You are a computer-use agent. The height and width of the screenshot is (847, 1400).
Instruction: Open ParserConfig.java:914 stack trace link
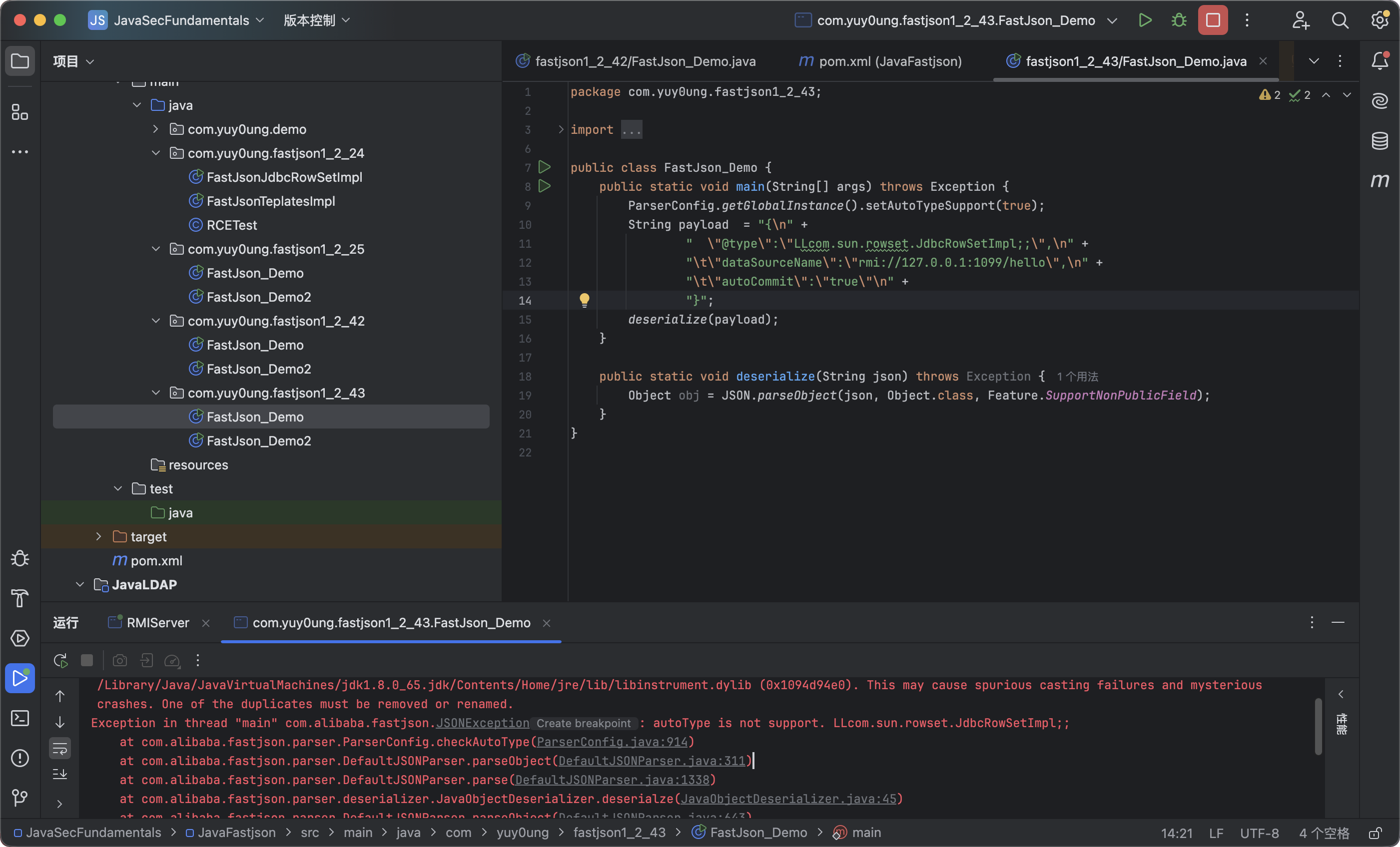click(x=612, y=742)
